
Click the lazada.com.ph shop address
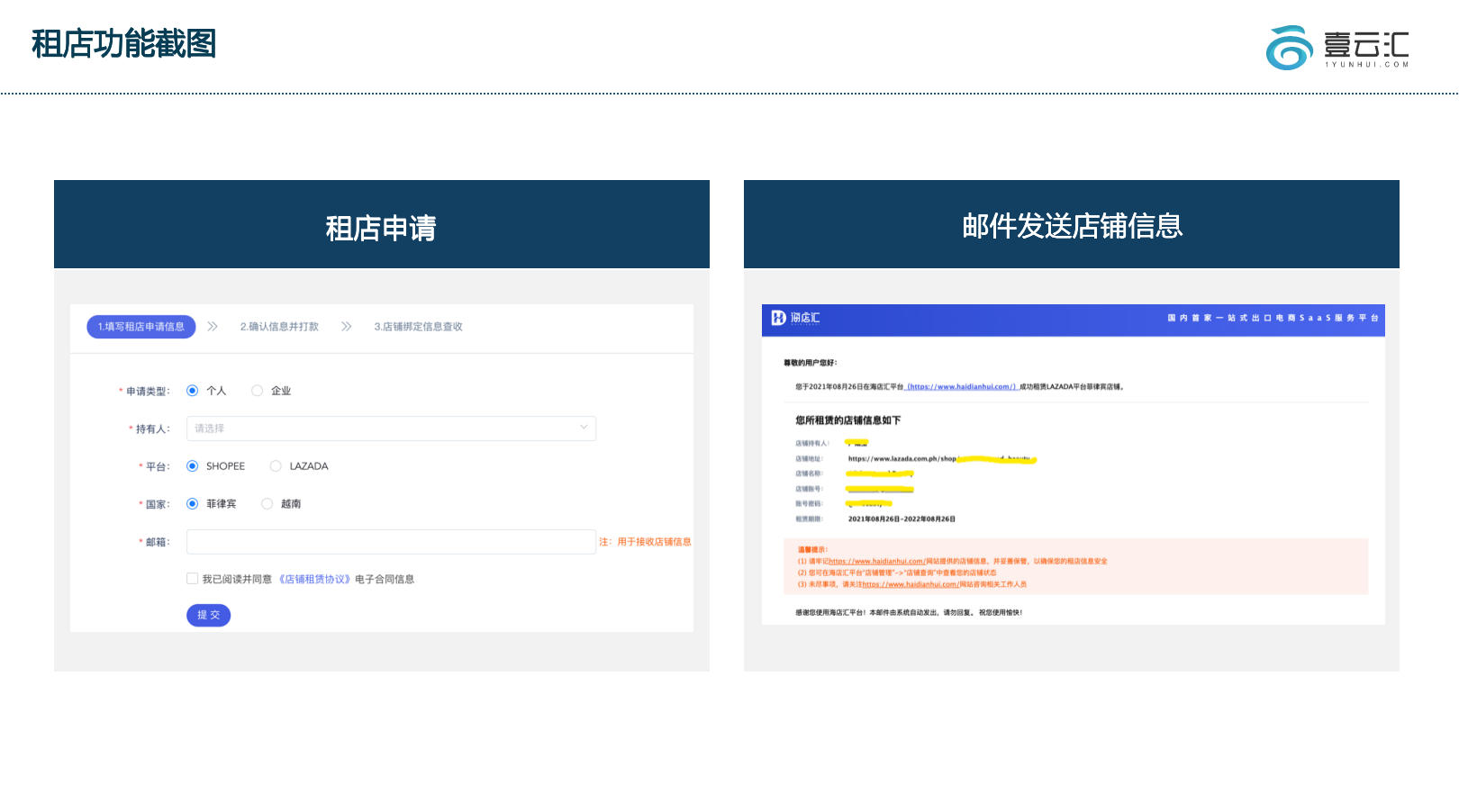[x=942, y=459]
